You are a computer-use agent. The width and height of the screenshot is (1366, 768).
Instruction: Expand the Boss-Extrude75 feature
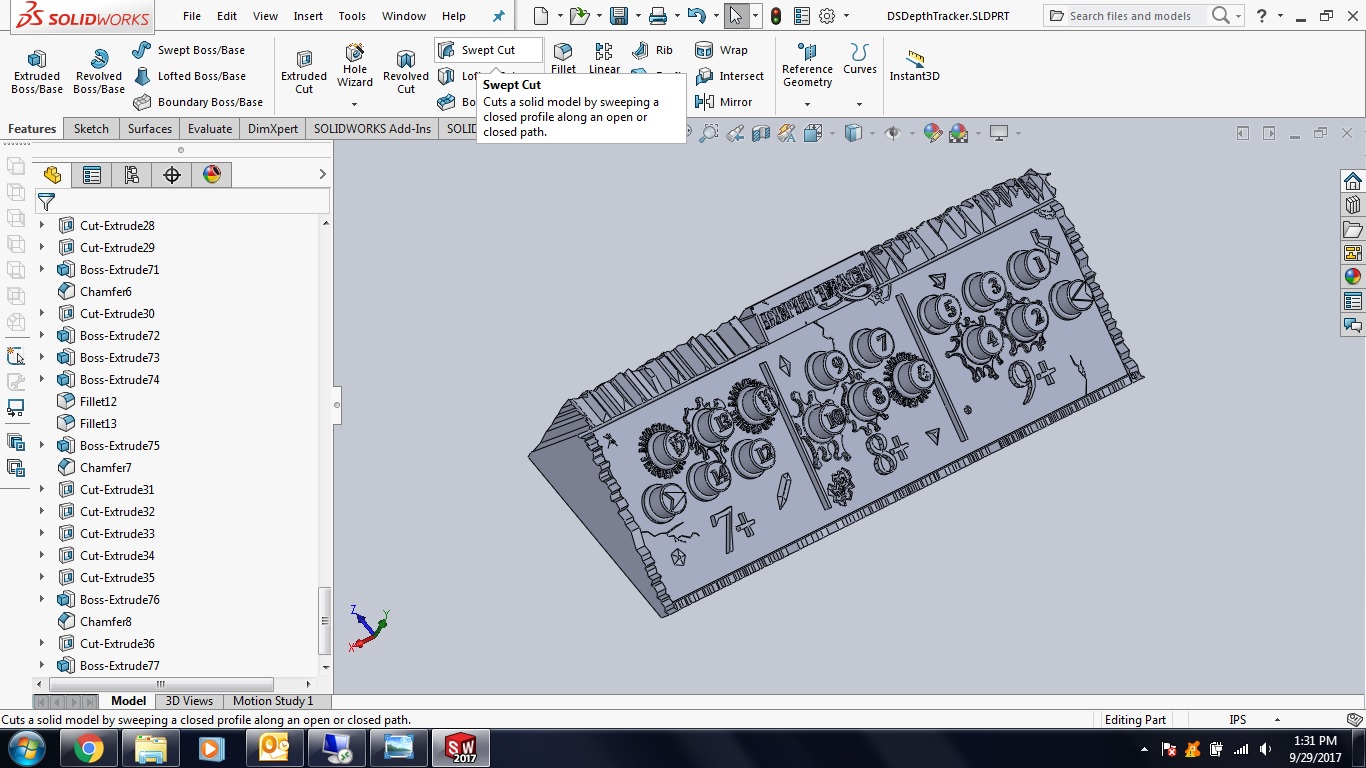pyautogui.click(x=42, y=446)
